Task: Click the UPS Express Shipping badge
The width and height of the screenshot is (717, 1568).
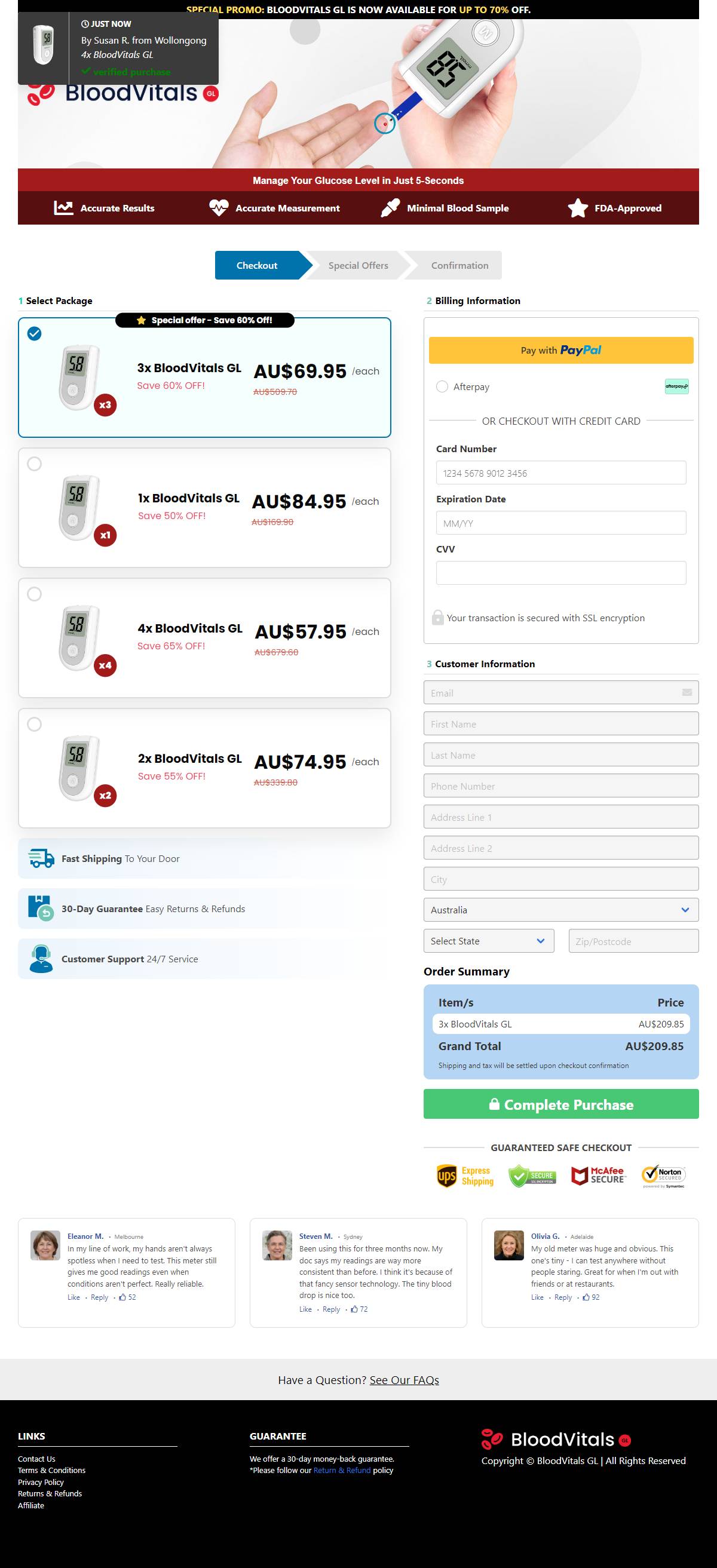Action: [465, 1176]
